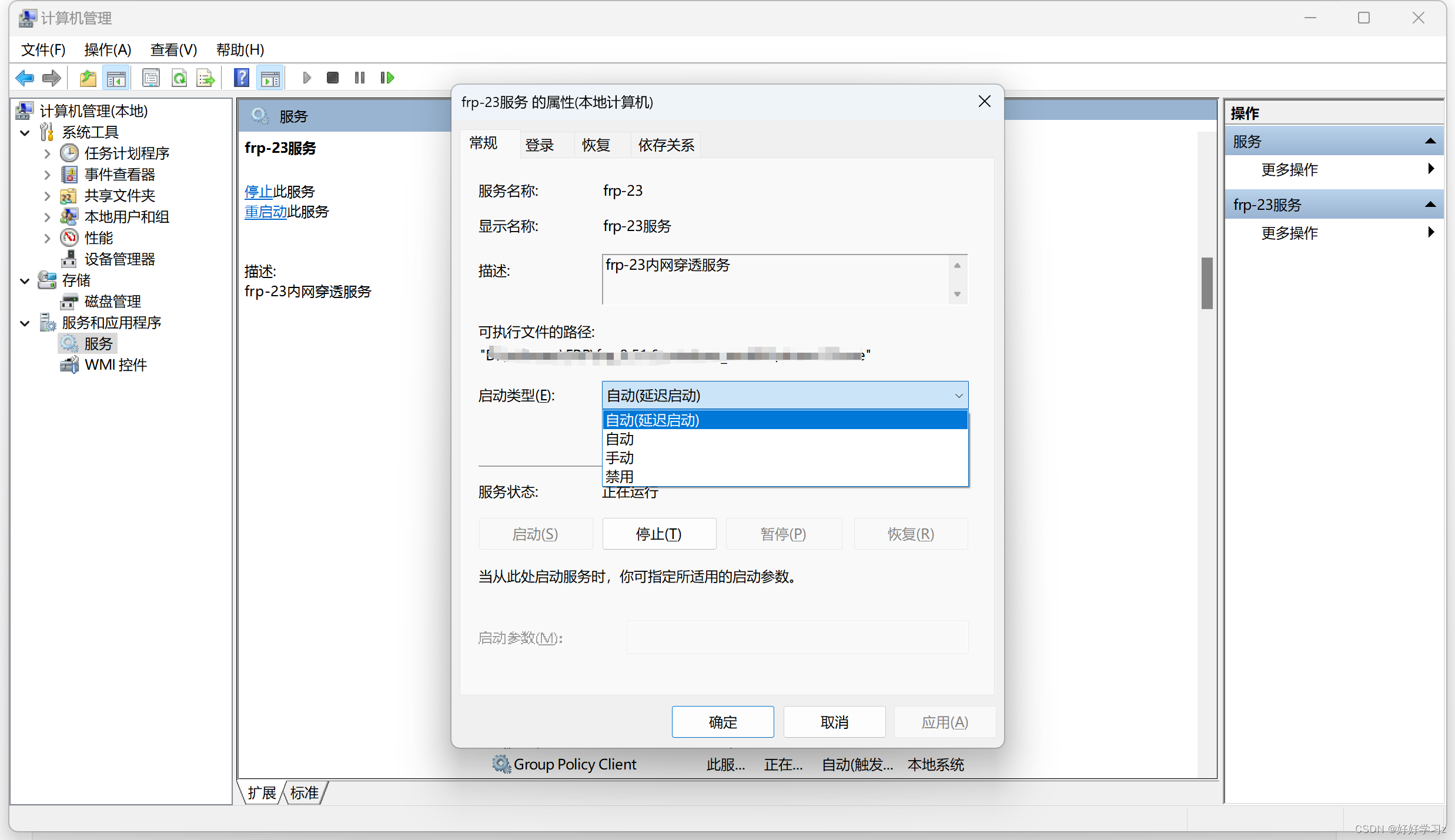The width and height of the screenshot is (1455, 840).
Task: Select 自动 from startup type dropdown
Action: (619, 439)
